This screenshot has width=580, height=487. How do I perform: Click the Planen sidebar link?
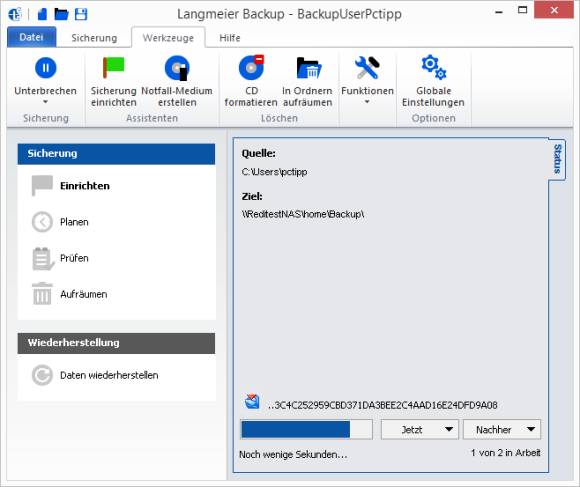(x=74, y=222)
